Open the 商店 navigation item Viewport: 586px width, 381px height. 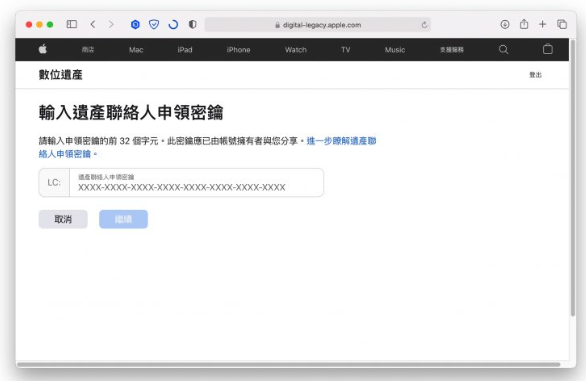88,49
